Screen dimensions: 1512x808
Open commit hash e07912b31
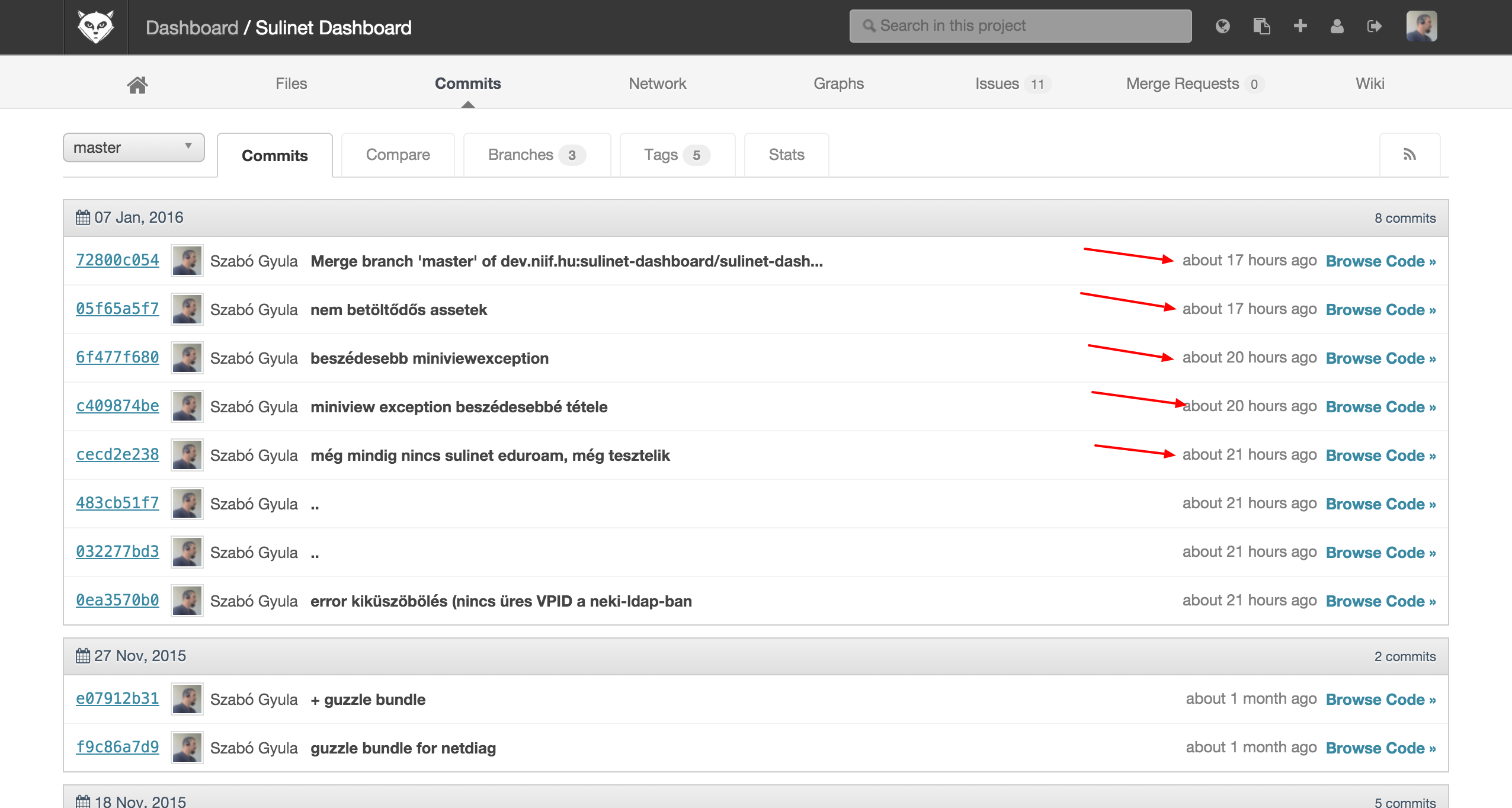(x=117, y=698)
